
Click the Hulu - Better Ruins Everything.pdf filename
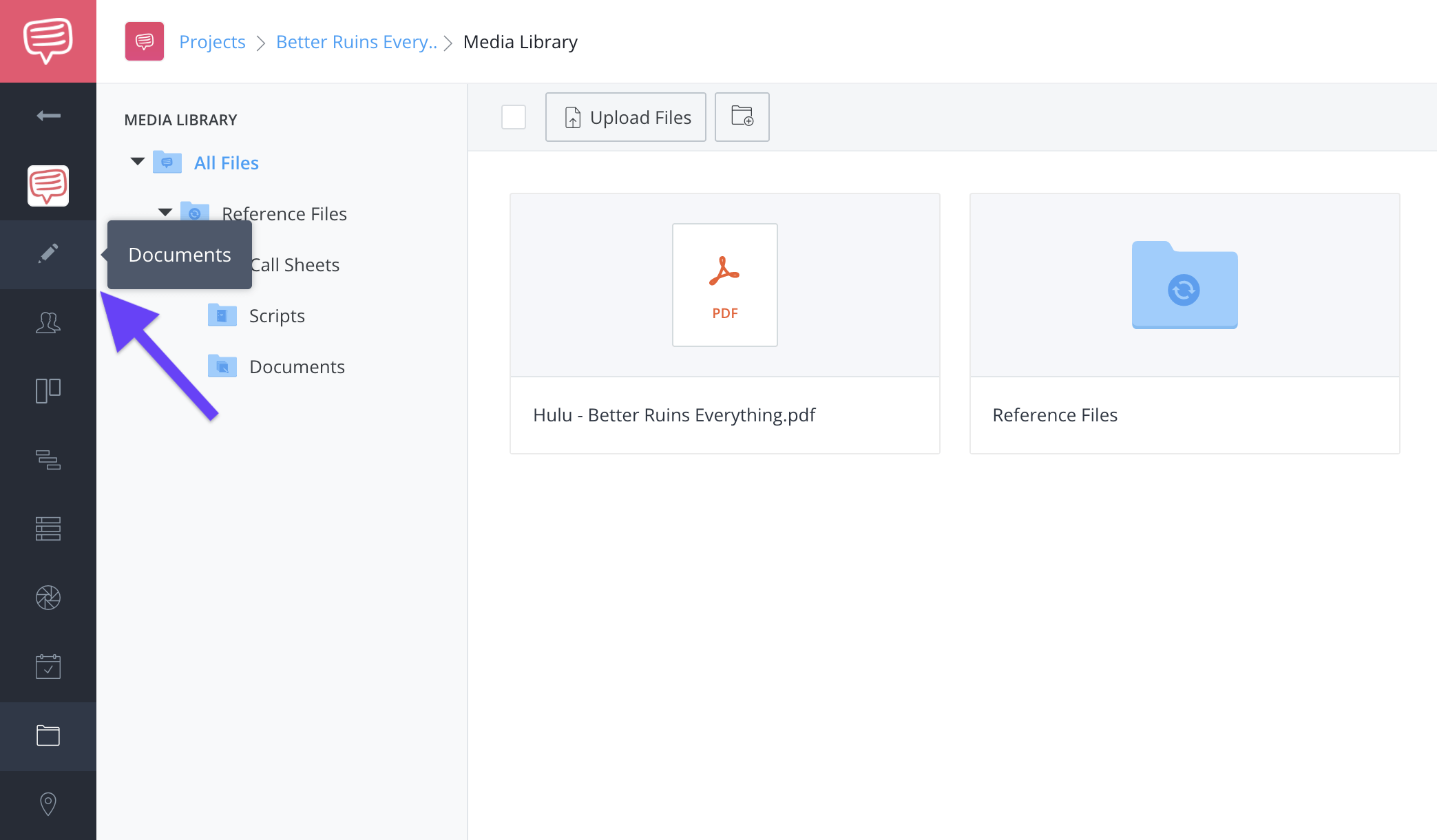(674, 415)
